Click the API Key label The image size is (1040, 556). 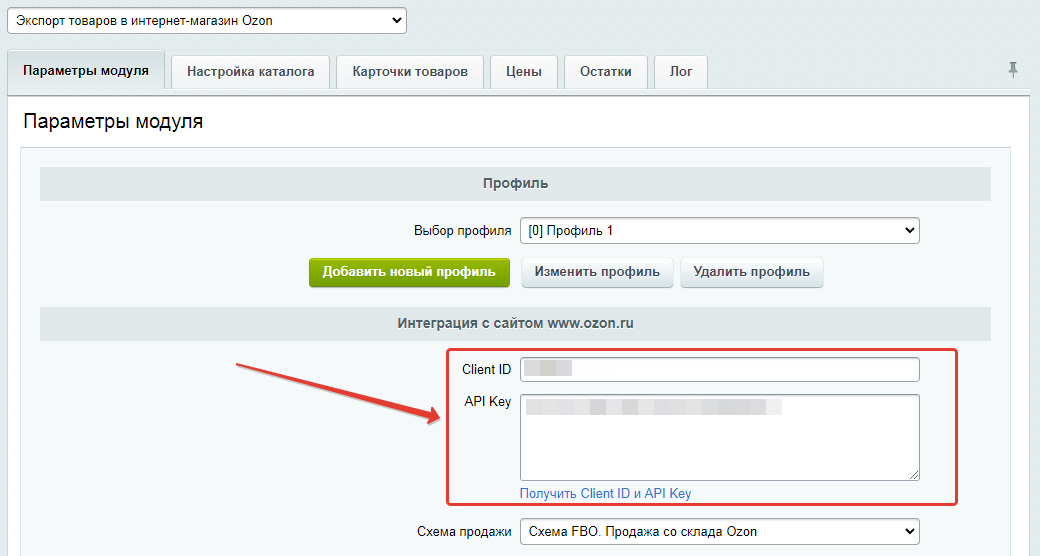click(x=488, y=401)
